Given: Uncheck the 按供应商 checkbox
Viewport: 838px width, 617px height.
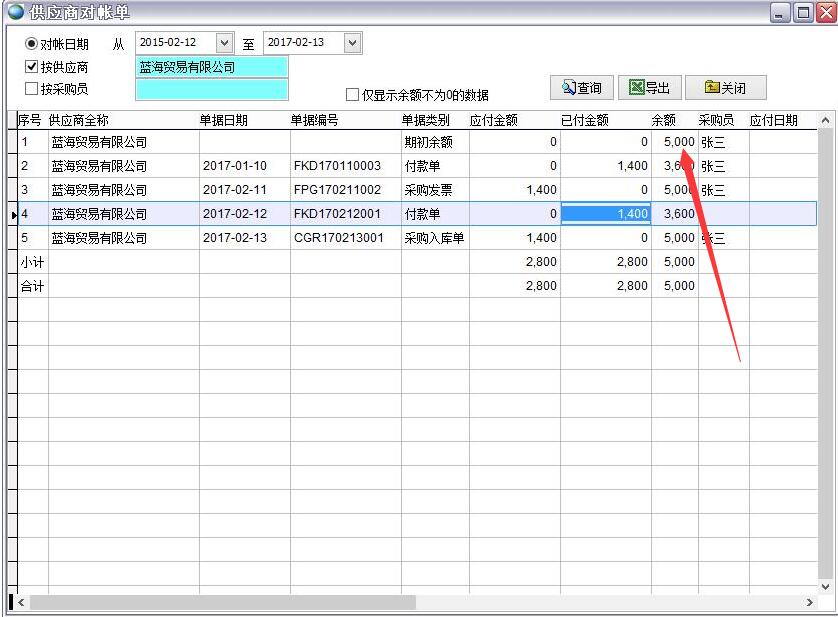Looking at the screenshot, I should 31,67.
